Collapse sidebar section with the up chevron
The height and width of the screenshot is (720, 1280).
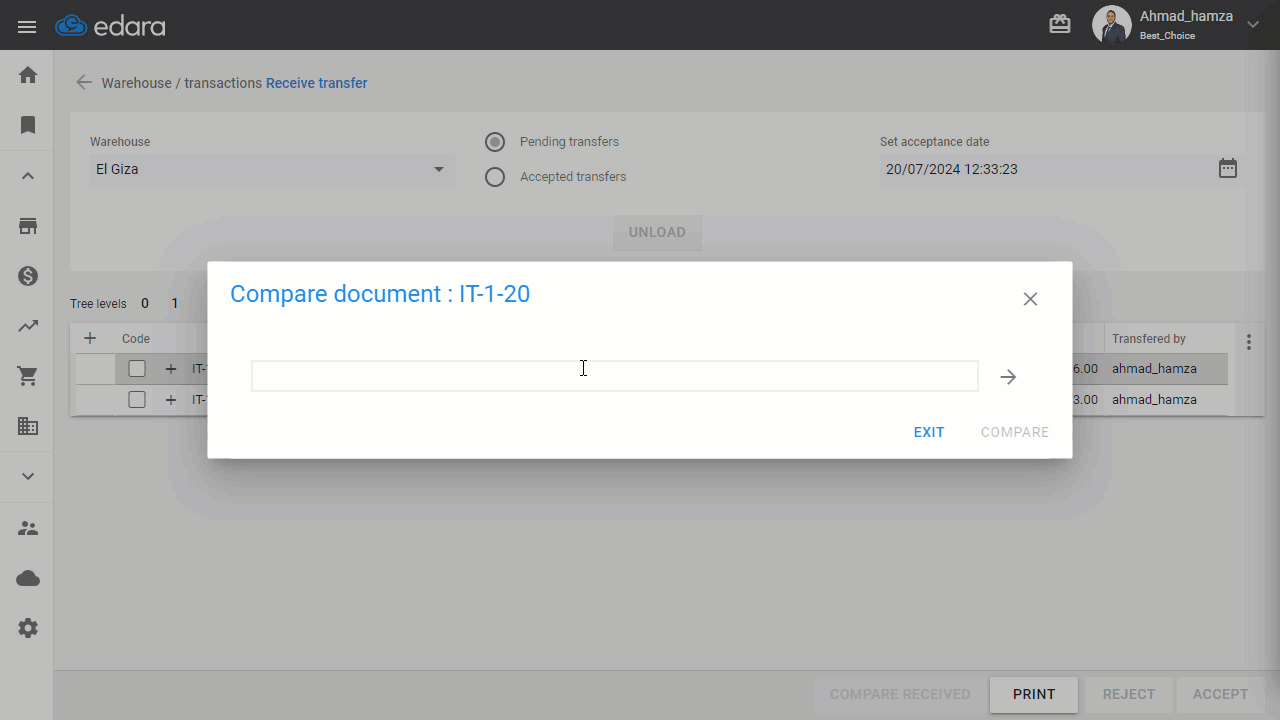click(28, 176)
